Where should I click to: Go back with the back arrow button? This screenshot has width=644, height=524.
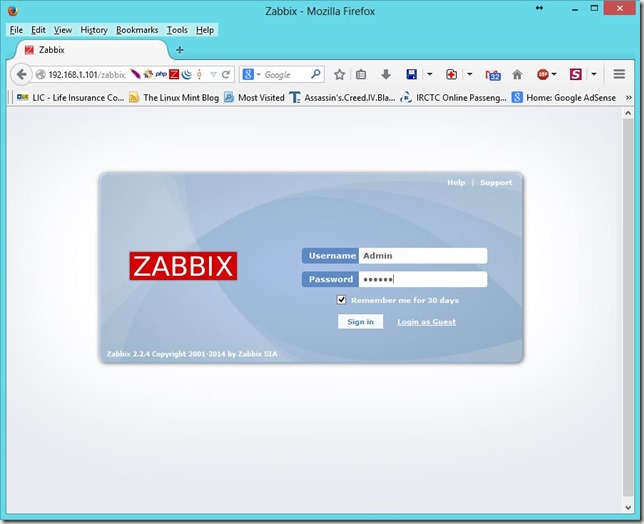tap(21, 74)
